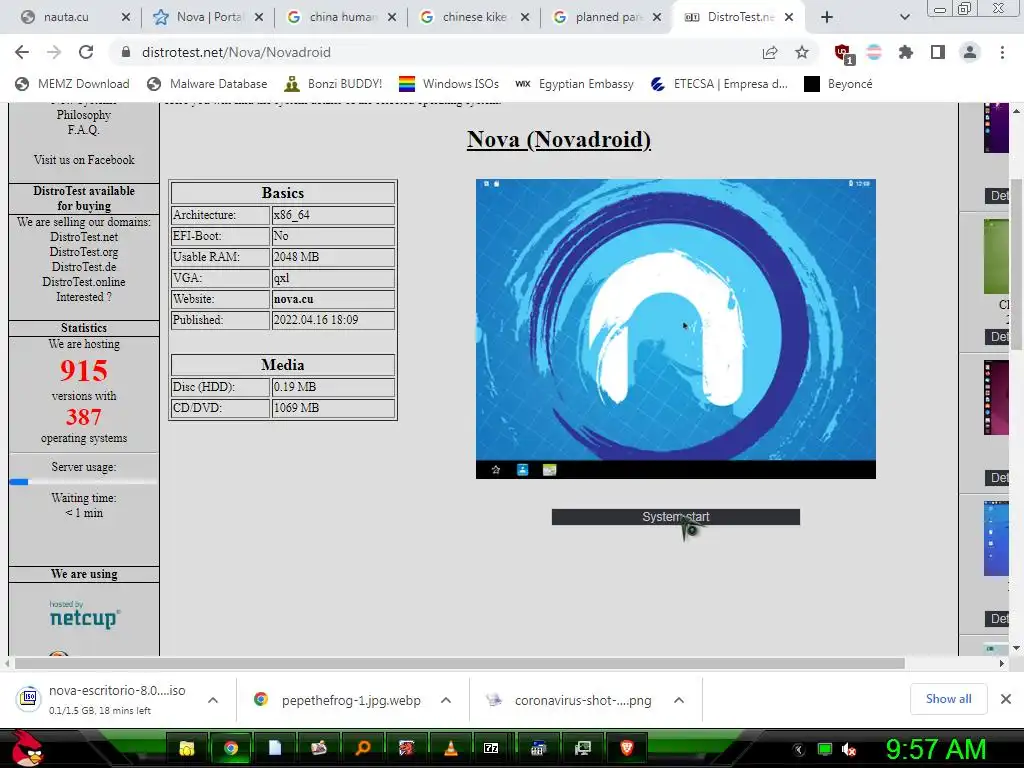The height and width of the screenshot is (768, 1024).
Task: Click the System start button
Action: tap(675, 517)
